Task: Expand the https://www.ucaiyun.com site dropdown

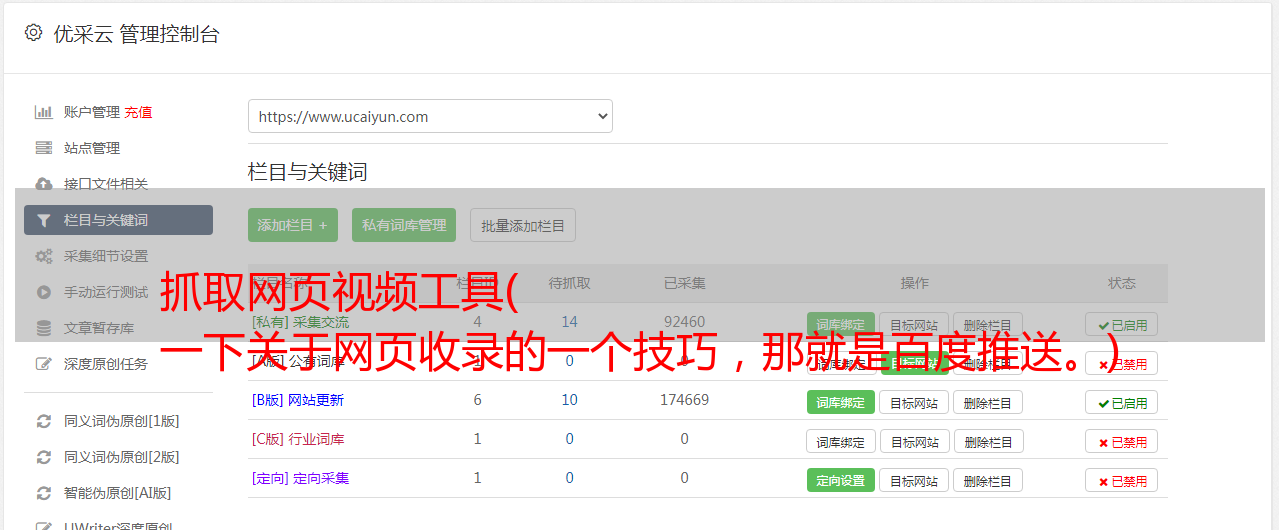Action: (430, 116)
